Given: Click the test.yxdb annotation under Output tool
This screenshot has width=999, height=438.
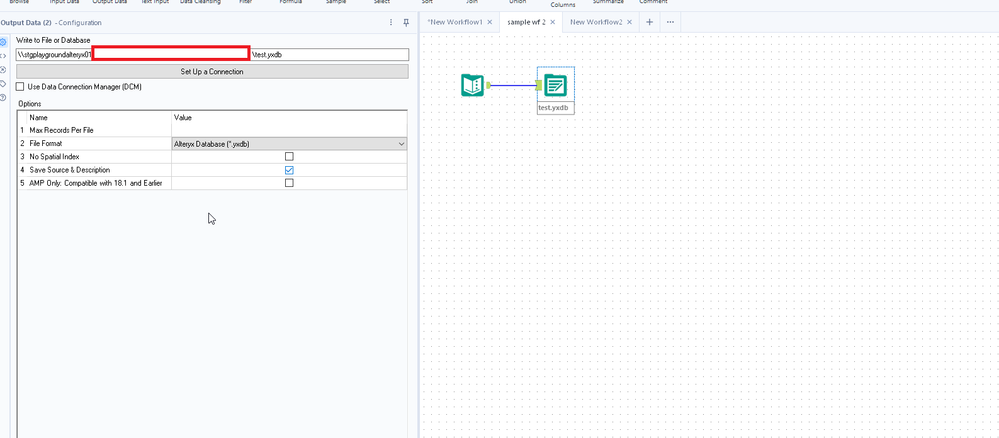Looking at the screenshot, I should (x=556, y=108).
